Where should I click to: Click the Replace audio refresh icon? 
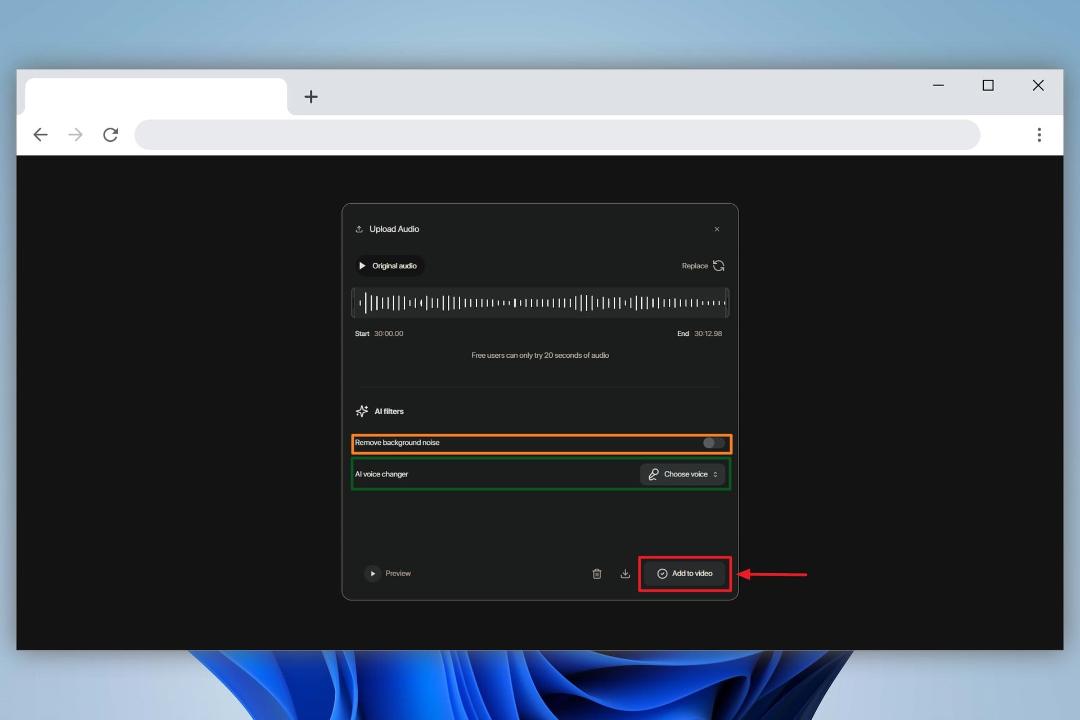click(718, 266)
